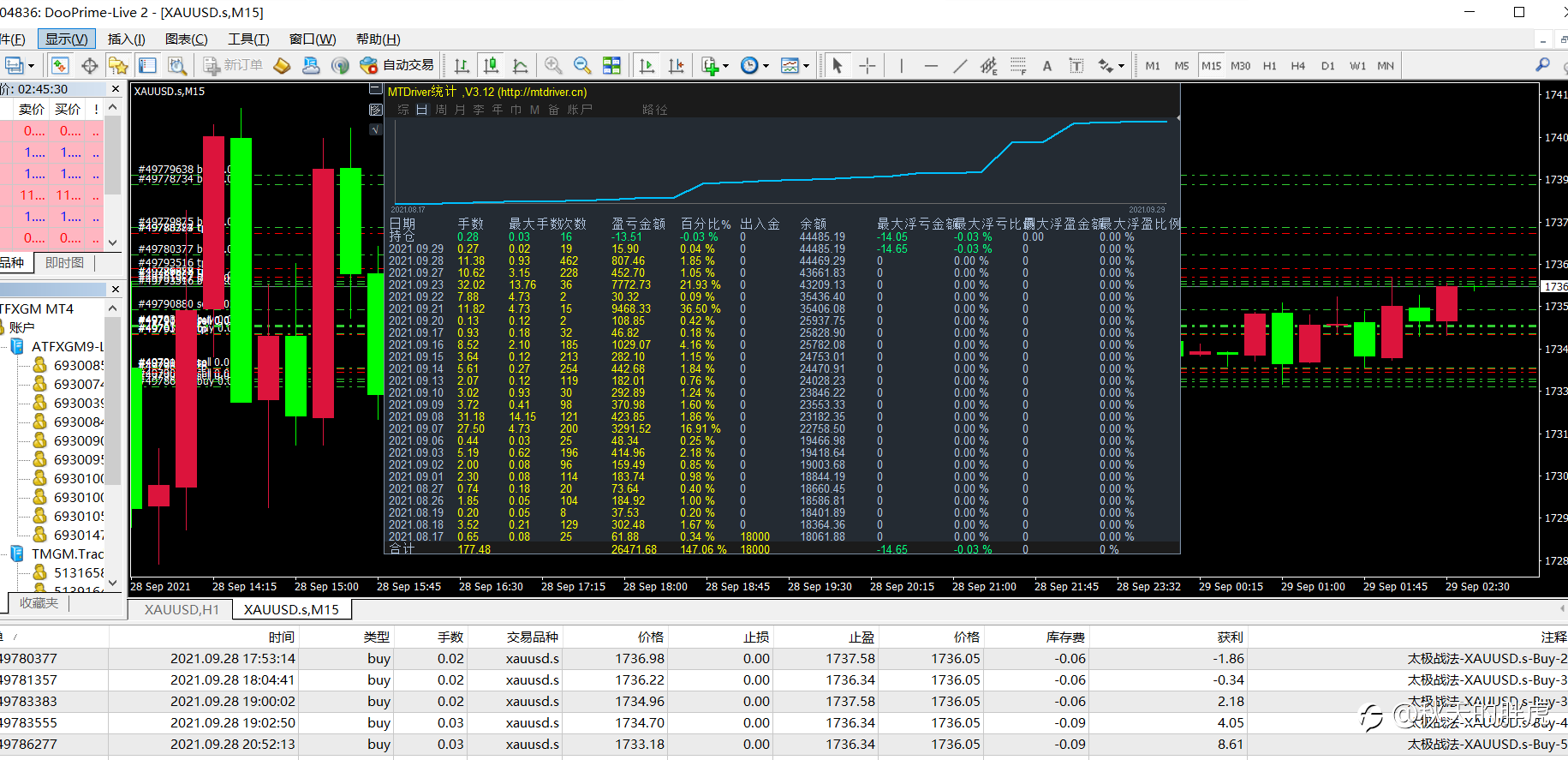Screen dimensions: 1568x760
Task: Toggle the Market Watch window icon
Action: [x=60, y=65]
